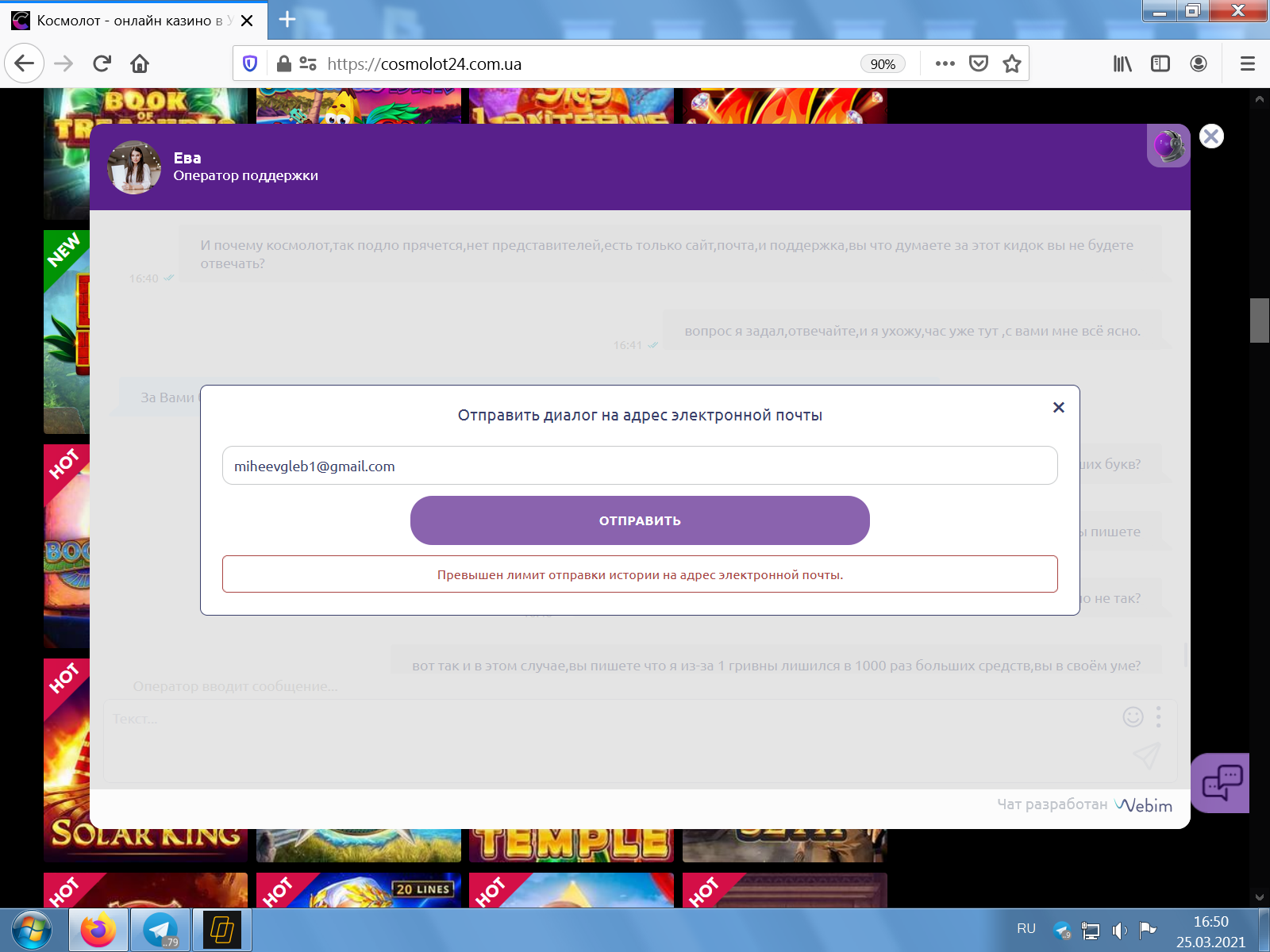The height and width of the screenshot is (952, 1270).
Task: Open the Temple game thumbnail
Action: coord(571,845)
